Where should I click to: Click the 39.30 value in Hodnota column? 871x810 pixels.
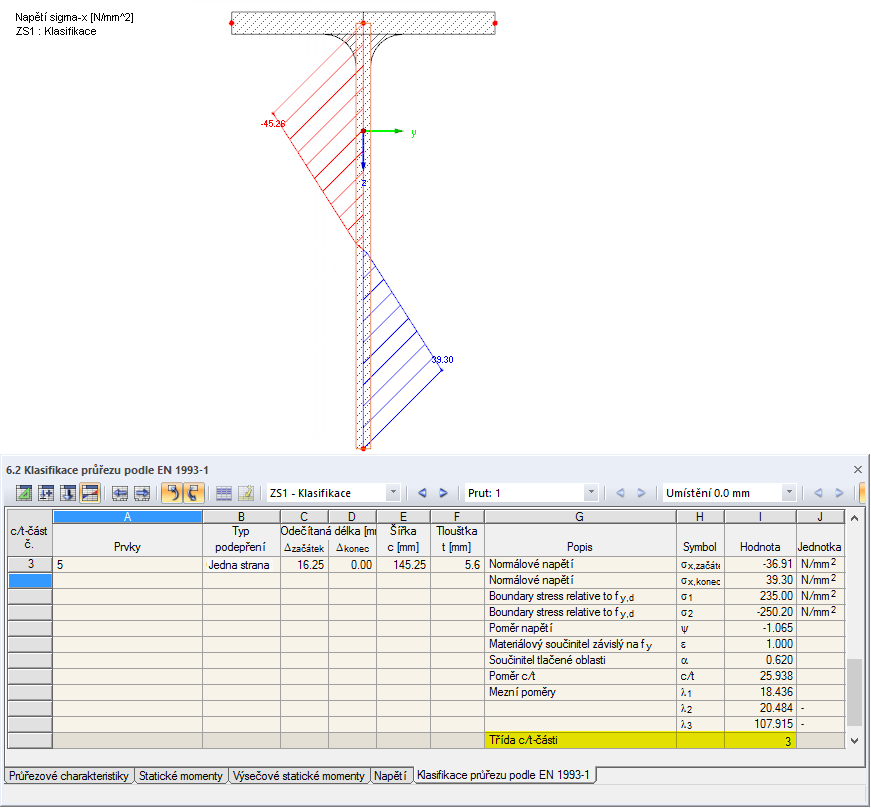(x=760, y=581)
